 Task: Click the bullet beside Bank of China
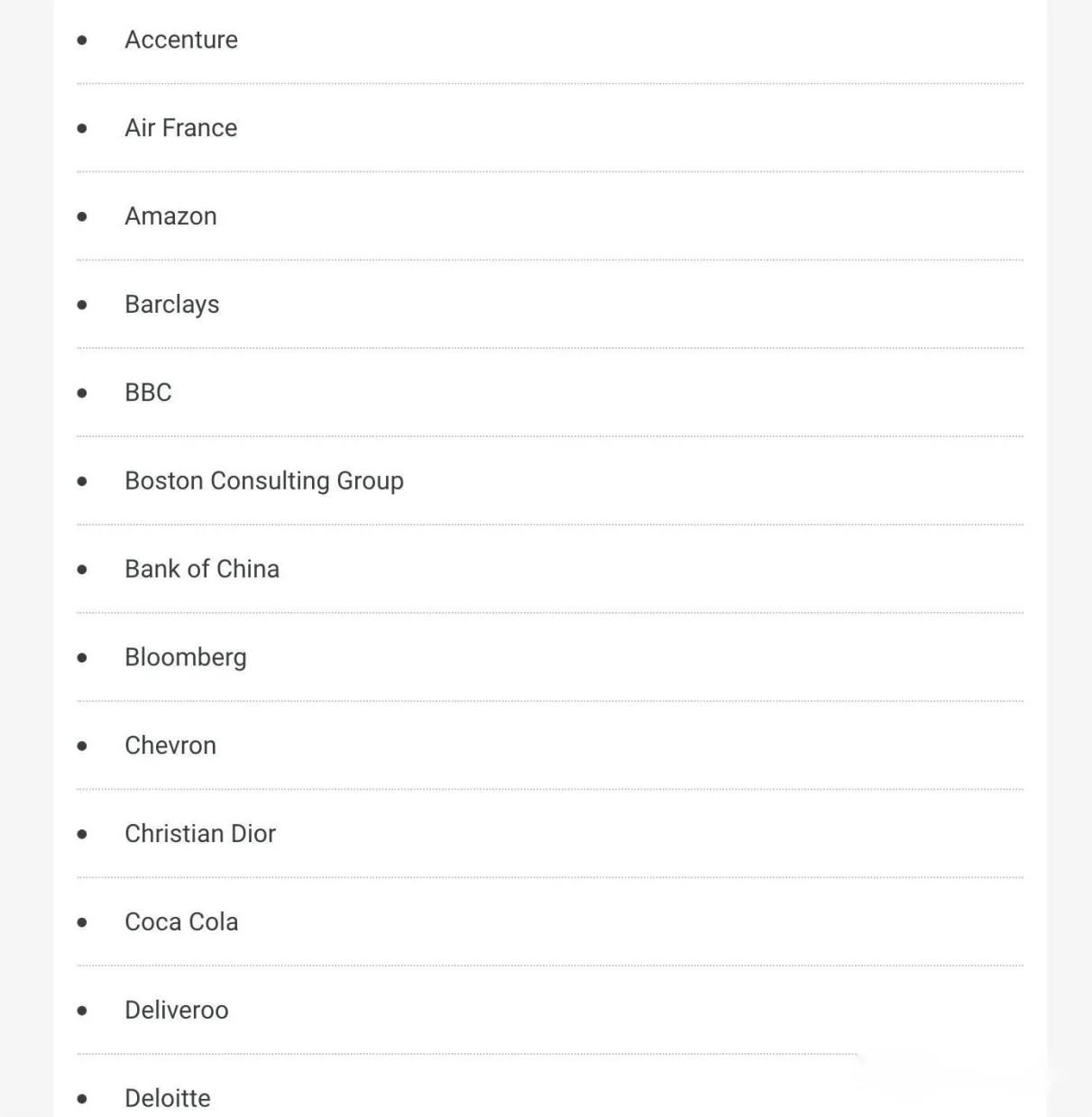[x=83, y=571]
